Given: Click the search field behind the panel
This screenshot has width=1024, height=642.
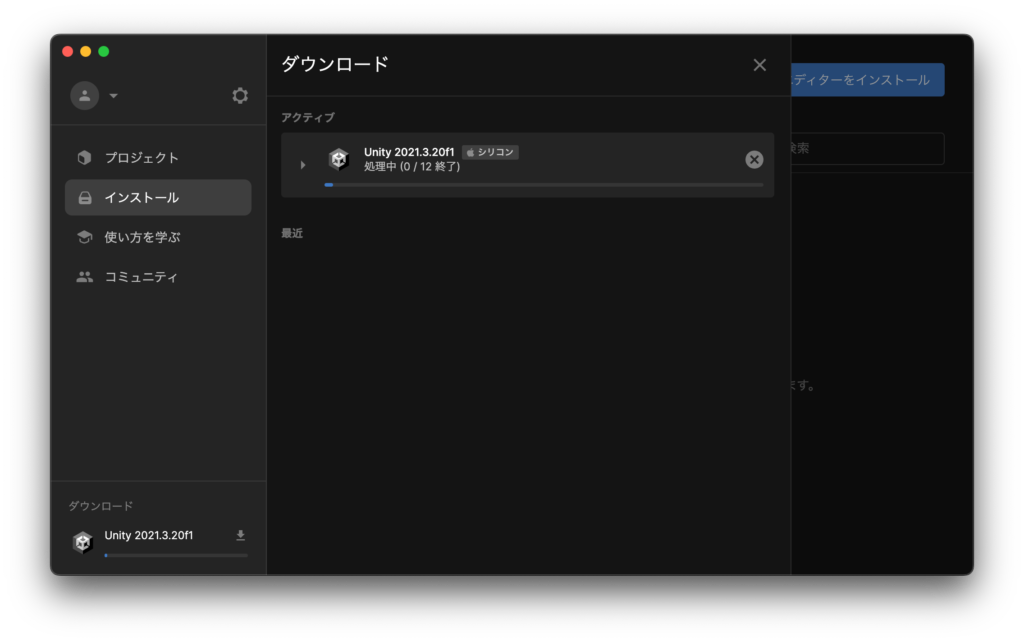Looking at the screenshot, I should (x=867, y=149).
